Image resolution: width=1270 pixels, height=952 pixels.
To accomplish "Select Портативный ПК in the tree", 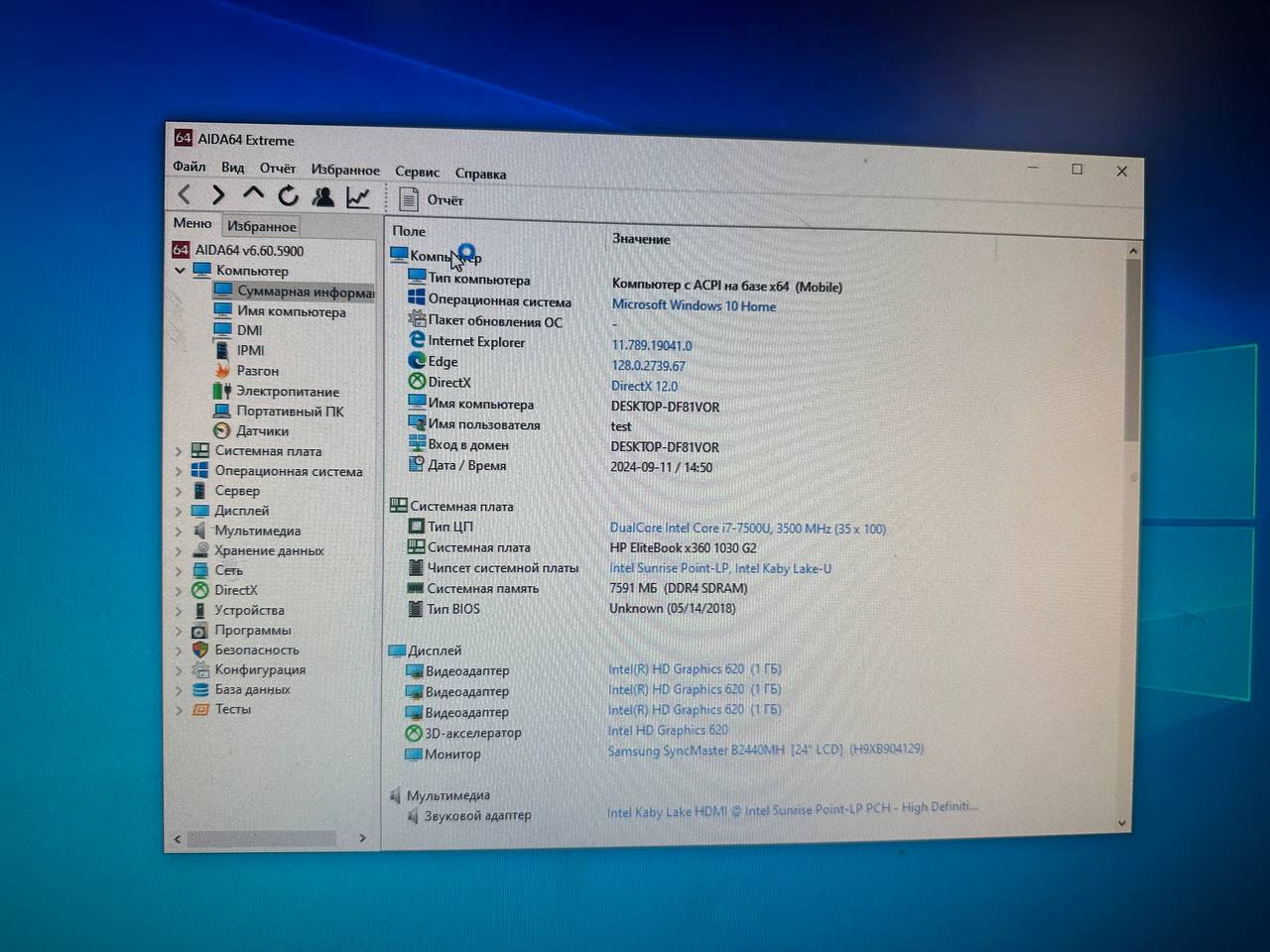I will coord(279,411).
